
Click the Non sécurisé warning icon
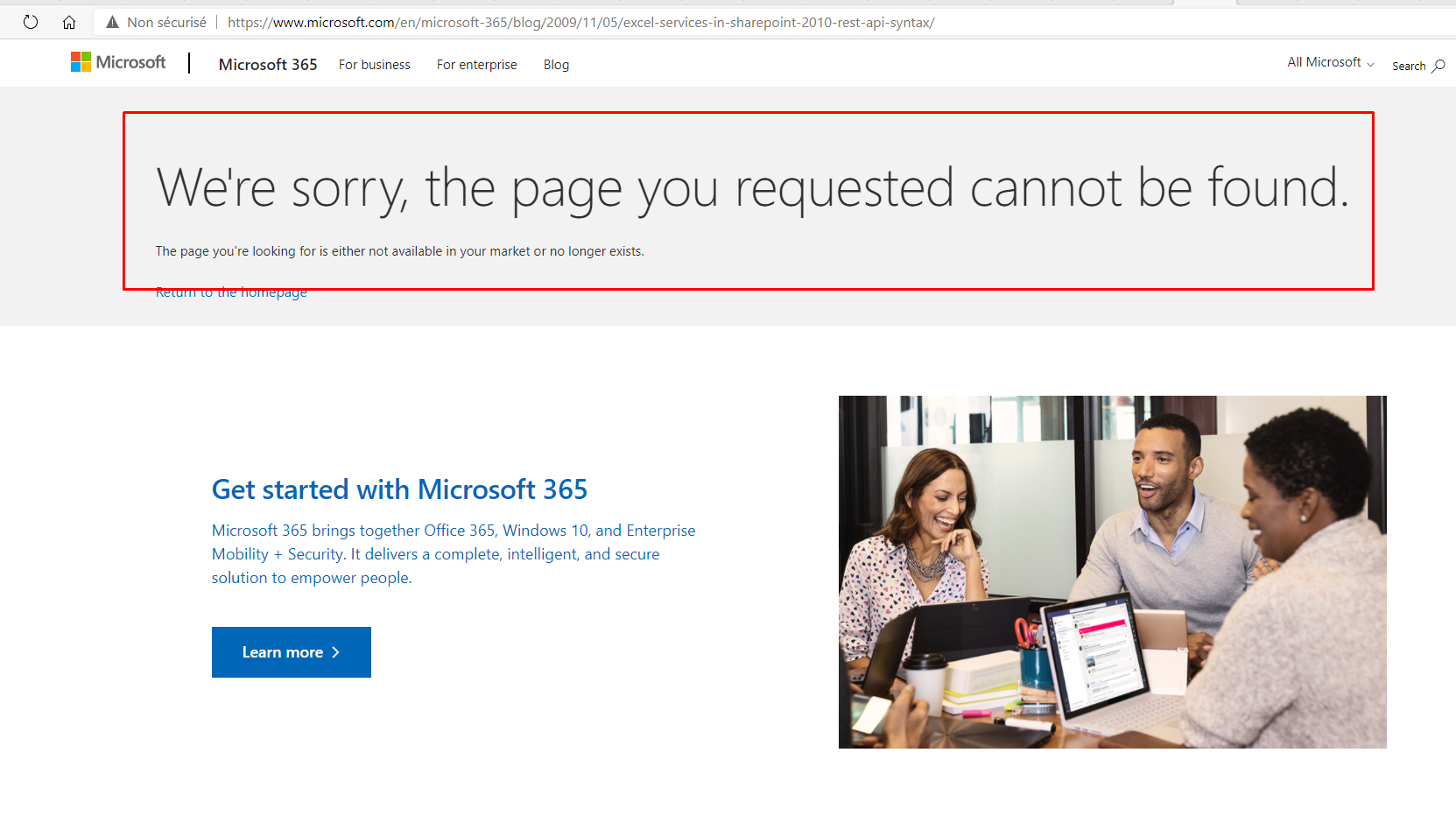point(112,22)
